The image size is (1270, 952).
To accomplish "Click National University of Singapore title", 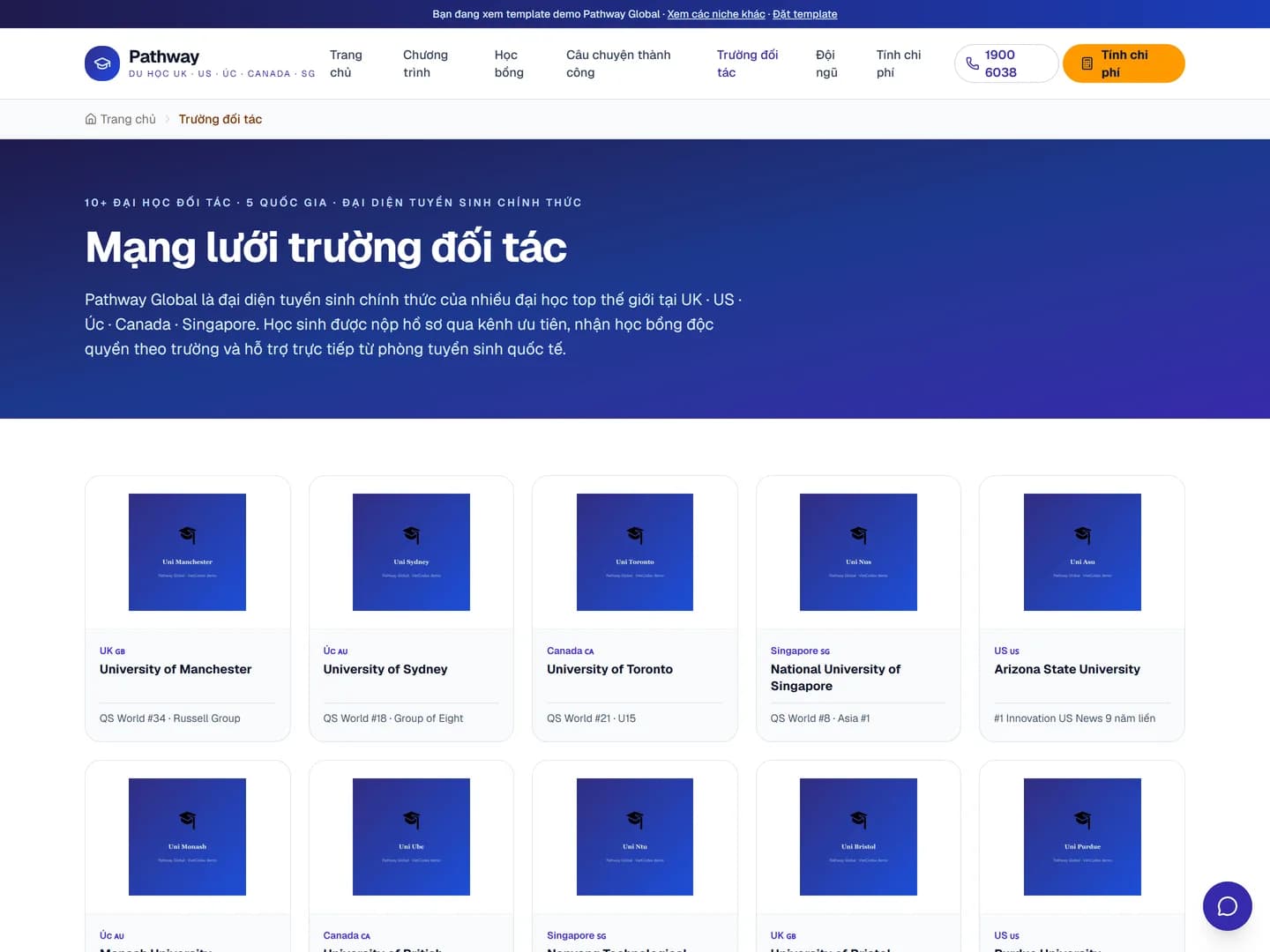I will click(x=835, y=678).
